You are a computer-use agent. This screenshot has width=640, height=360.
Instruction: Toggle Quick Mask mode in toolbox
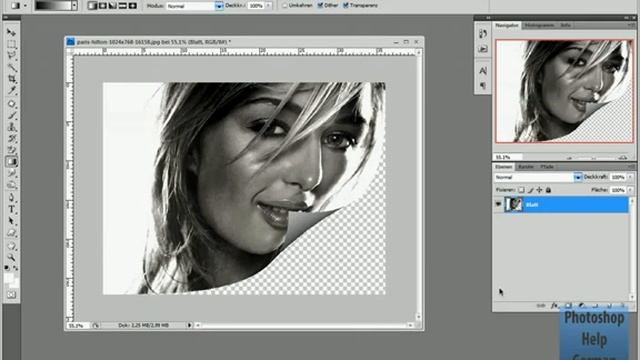(x=11, y=294)
